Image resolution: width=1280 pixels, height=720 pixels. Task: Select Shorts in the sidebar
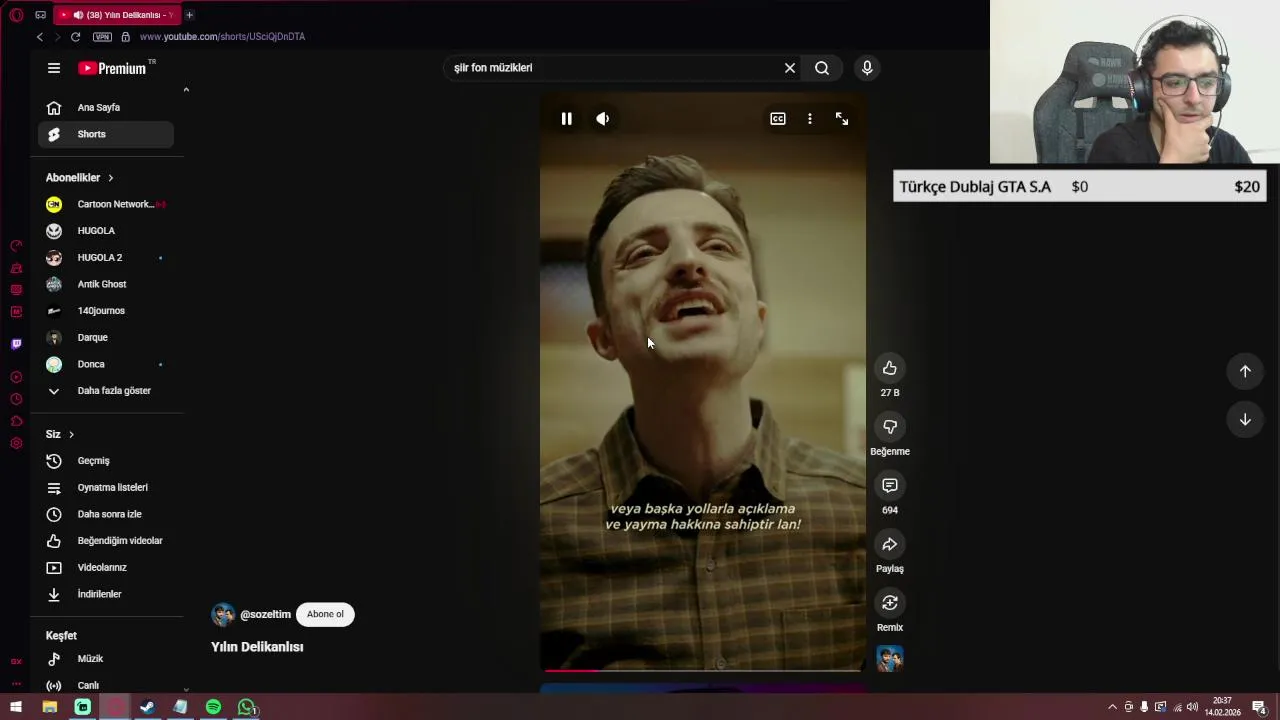(105, 134)
